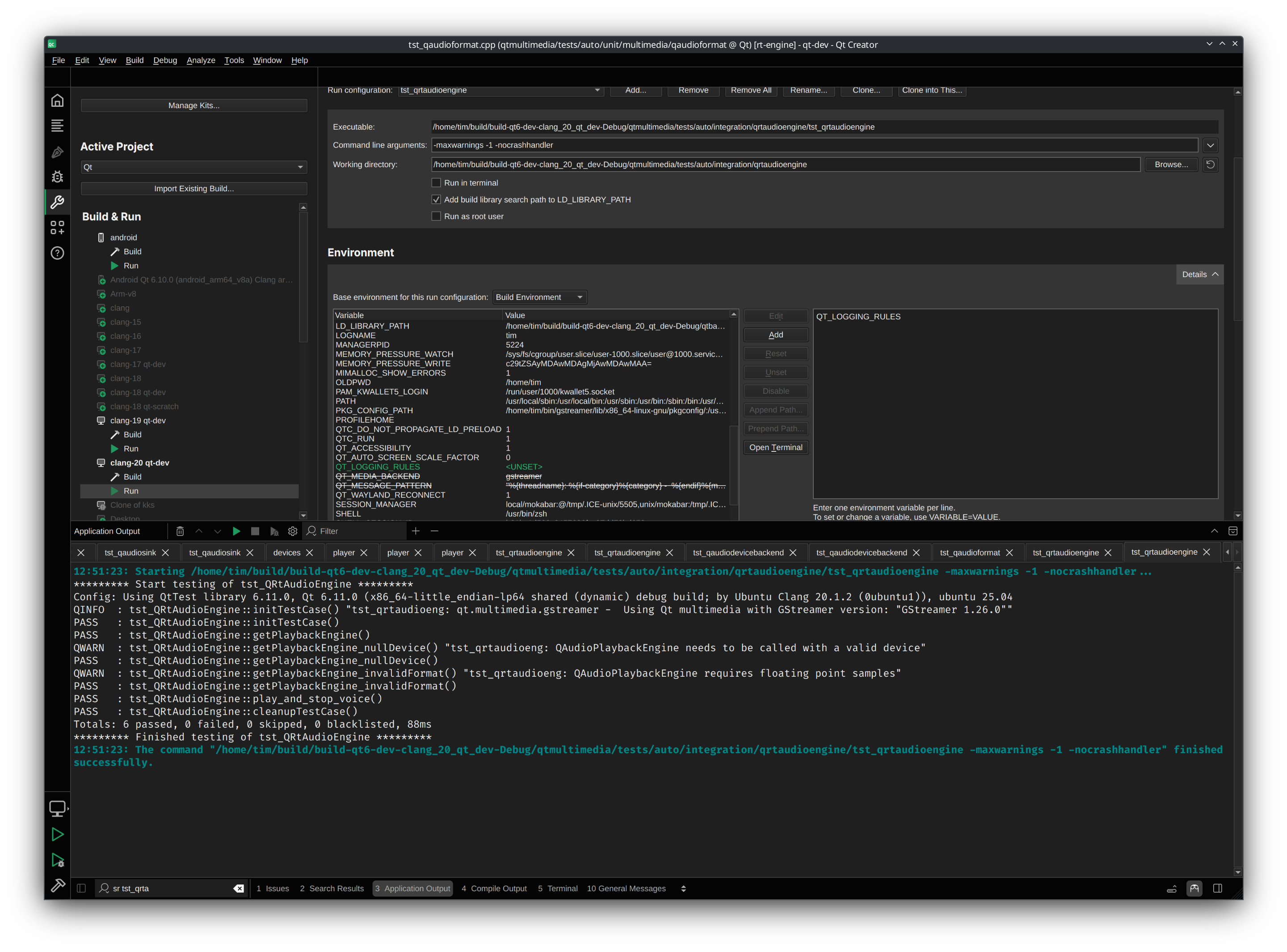1287x952 pixels.
Task: Click Import Existing Build button
Action: pyautogui.click(x=193, y=189)
